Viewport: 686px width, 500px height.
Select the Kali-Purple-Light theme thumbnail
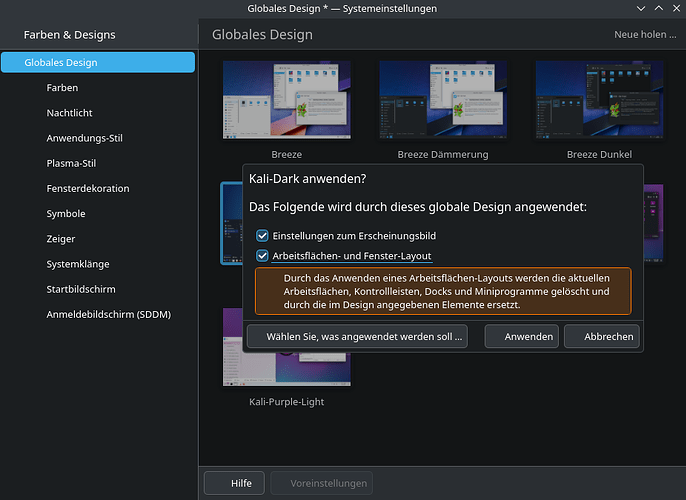pyautogui.click(x=287, y=368)
